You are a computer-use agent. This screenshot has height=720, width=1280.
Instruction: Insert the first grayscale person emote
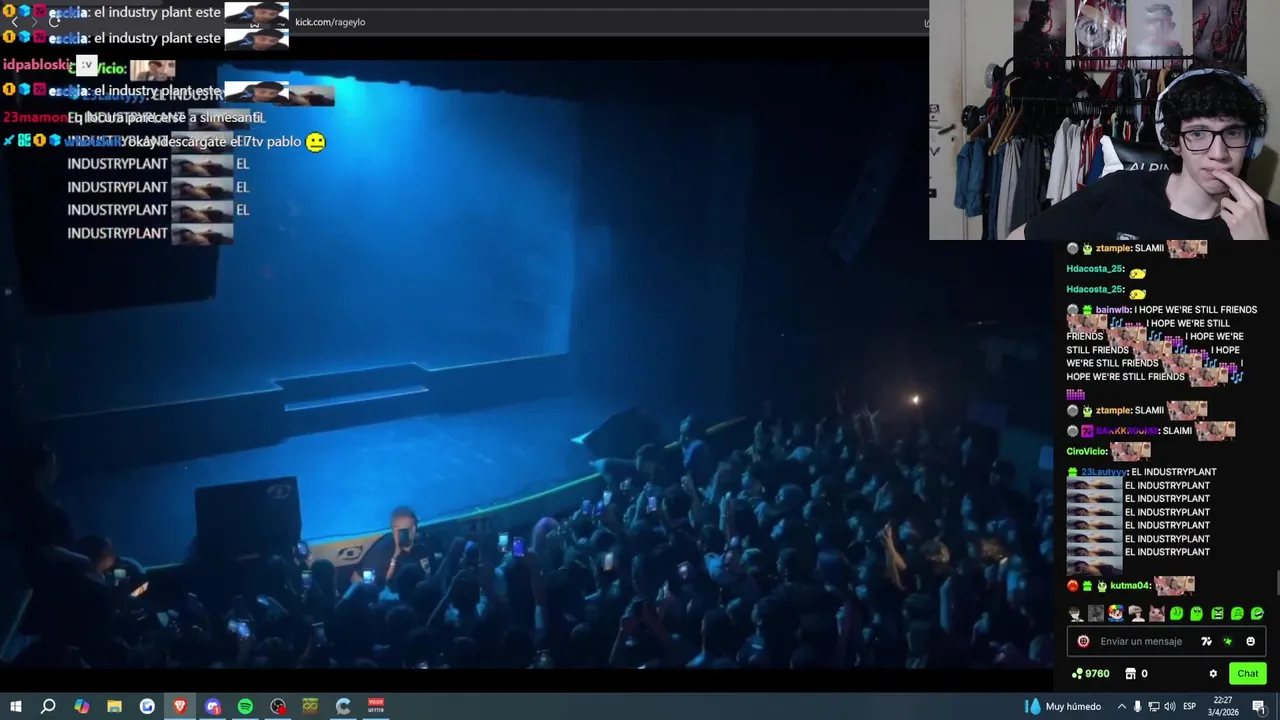1076,614
